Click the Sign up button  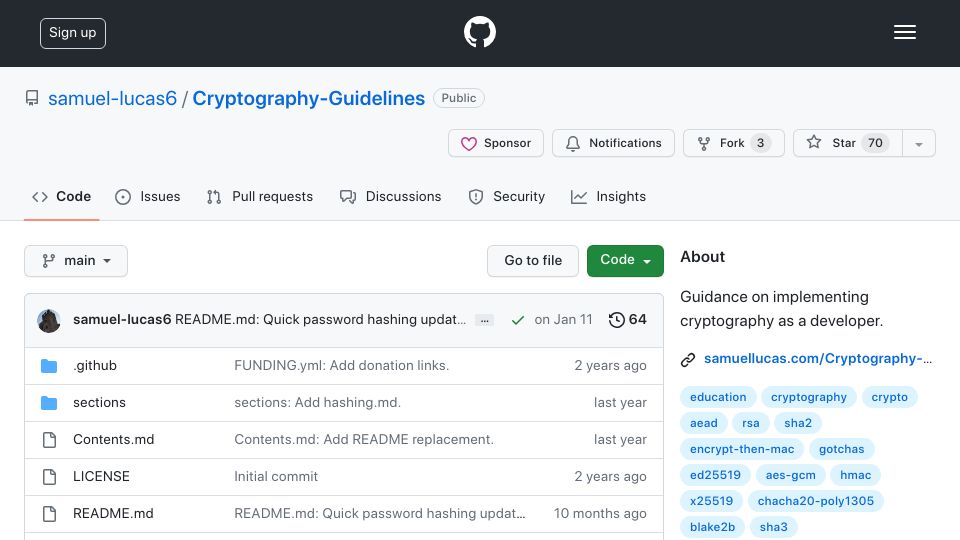pos(73,33)
